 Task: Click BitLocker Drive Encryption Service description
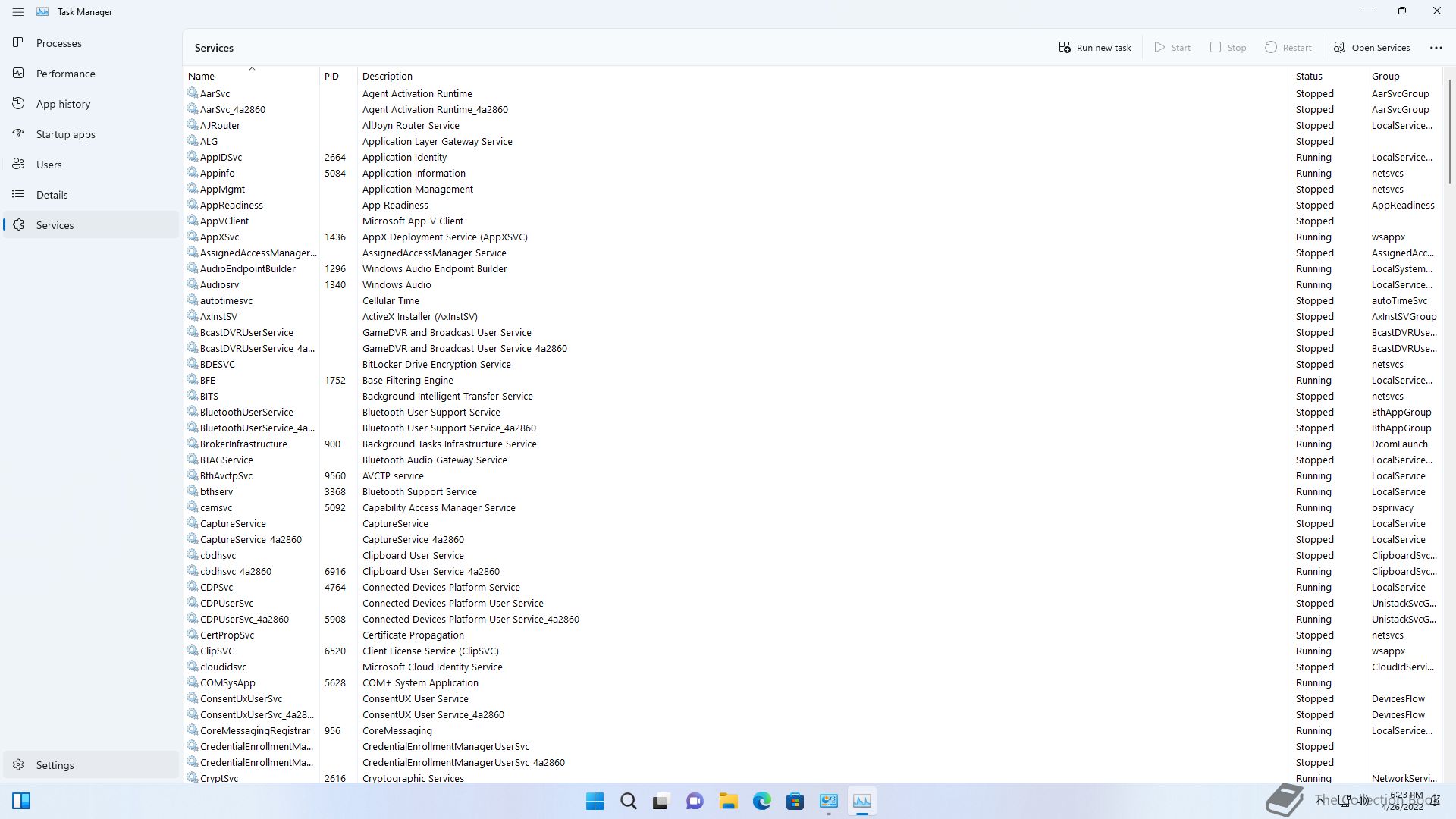(437, 364)
